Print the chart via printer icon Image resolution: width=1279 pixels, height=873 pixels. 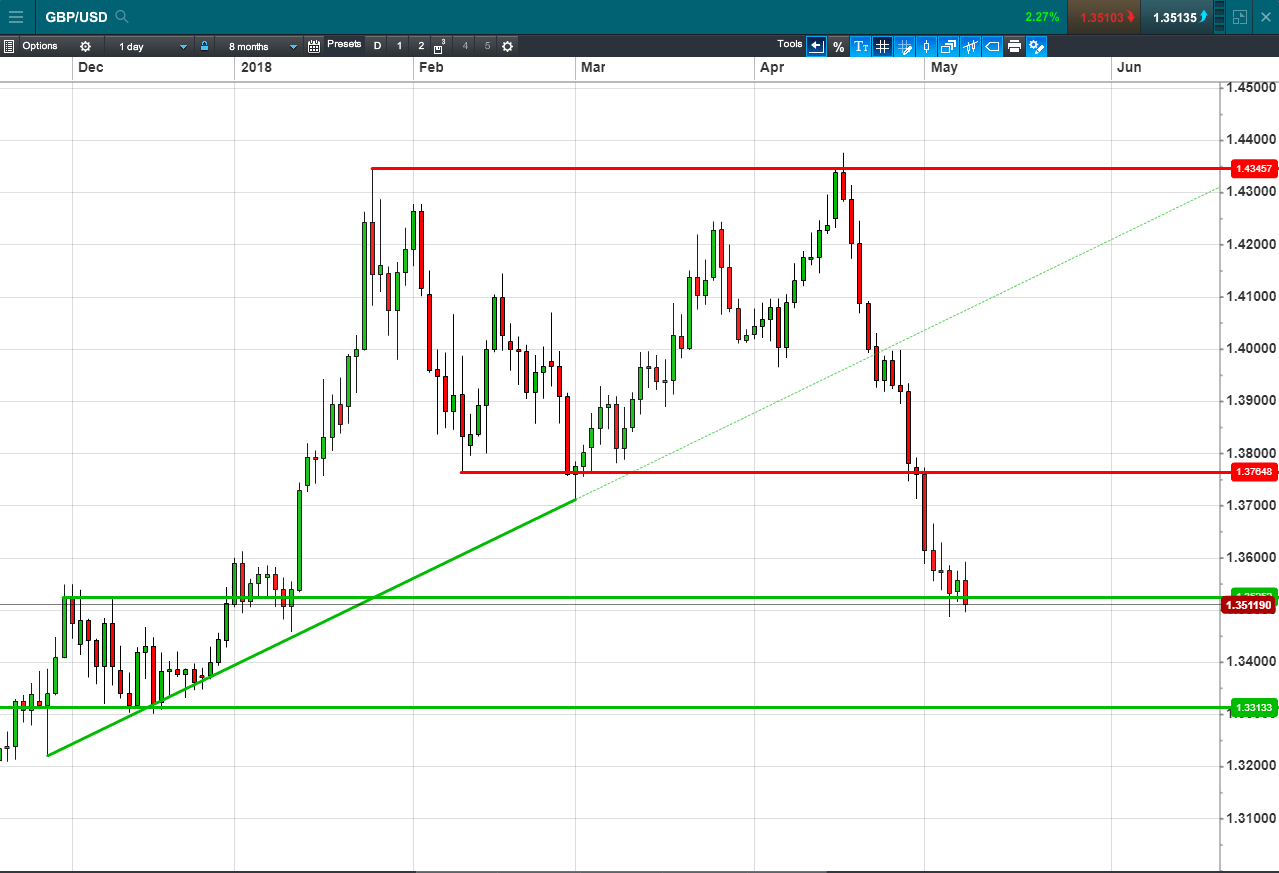coord(1014,46)
